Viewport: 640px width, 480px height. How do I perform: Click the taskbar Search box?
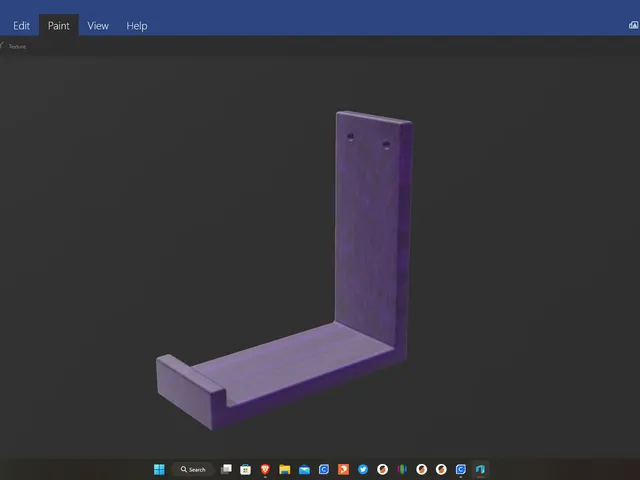coord(193,469)
